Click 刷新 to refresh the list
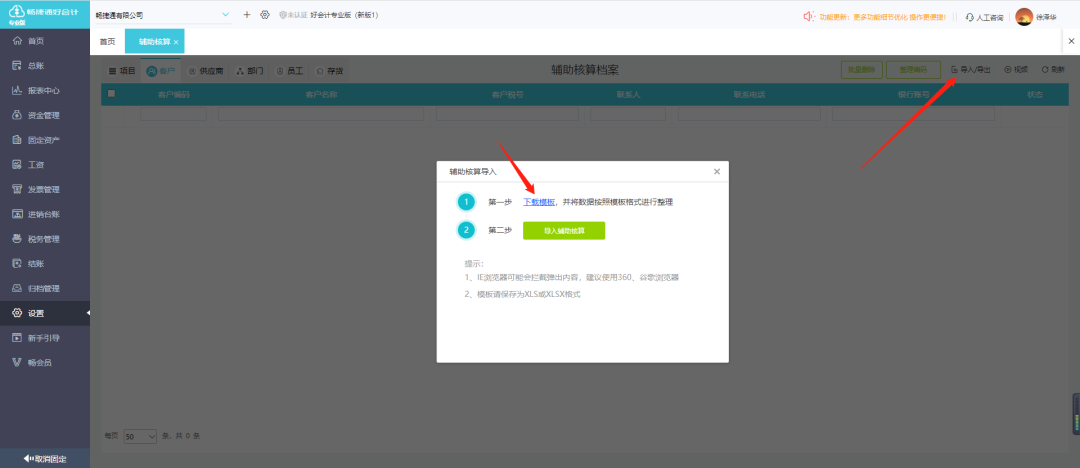Screen dimensions: 1080x468 pyautogui.click(x=1053, y=70)
